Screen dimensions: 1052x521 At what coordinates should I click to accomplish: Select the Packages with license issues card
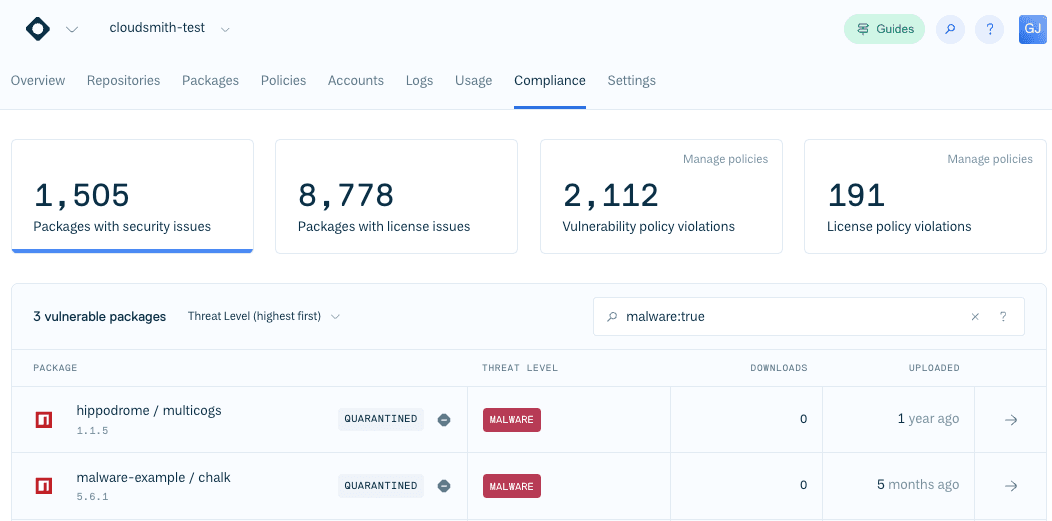click(x=397, y=196)
